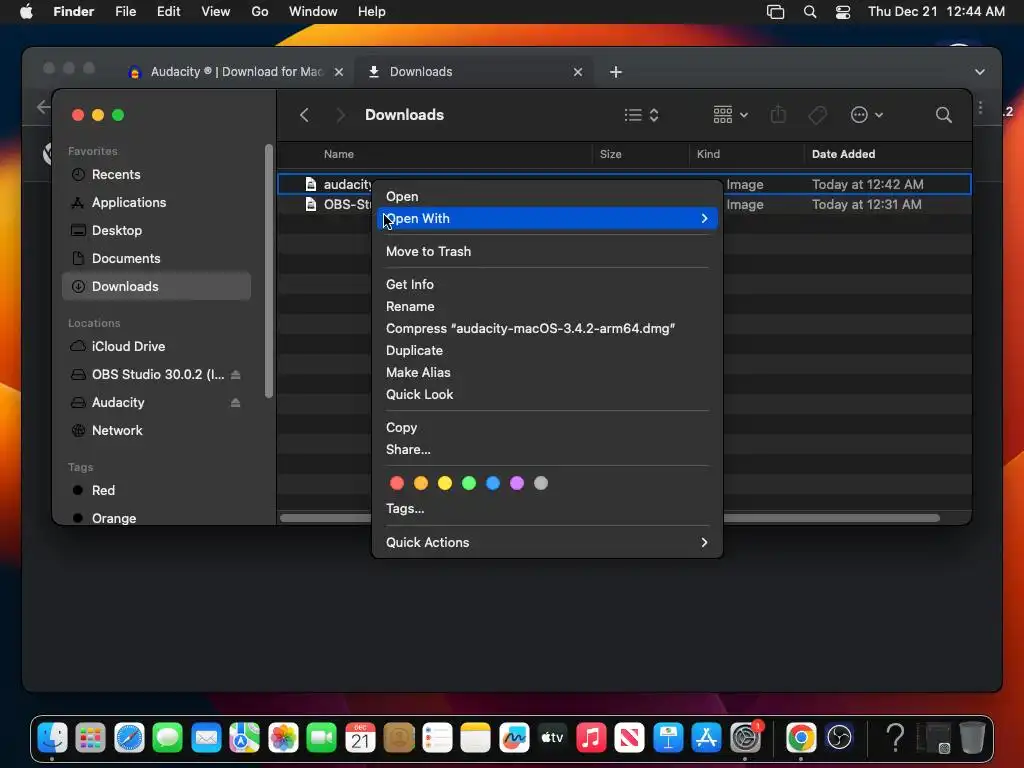The image size is (1024, 768).
Task: Go back in Finder navigation
Action: pos(304,115)
